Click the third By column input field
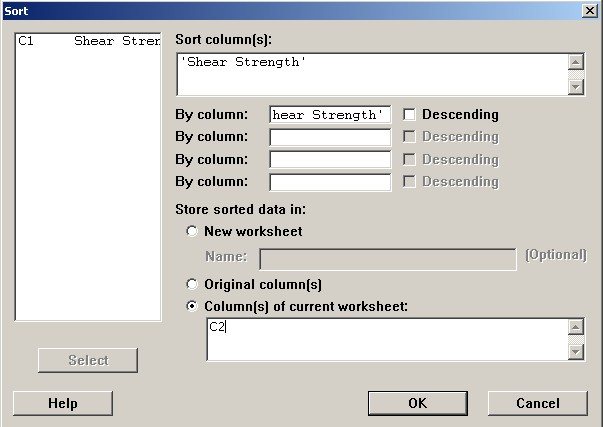Image resolution: width=603 pixels, height=427 pixels. (x=330, y=159)
